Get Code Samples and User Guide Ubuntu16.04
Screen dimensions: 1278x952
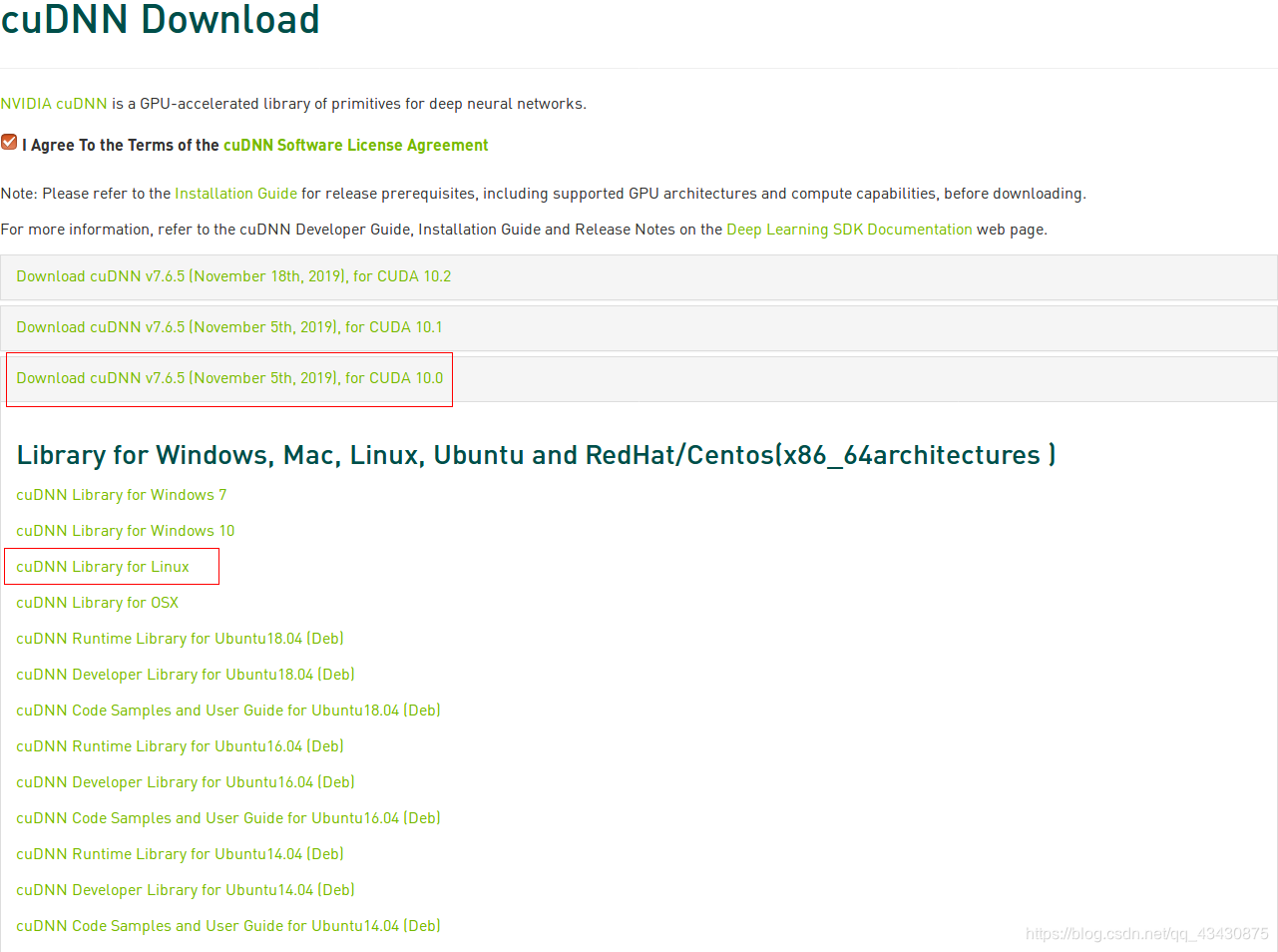click(228, 818)
